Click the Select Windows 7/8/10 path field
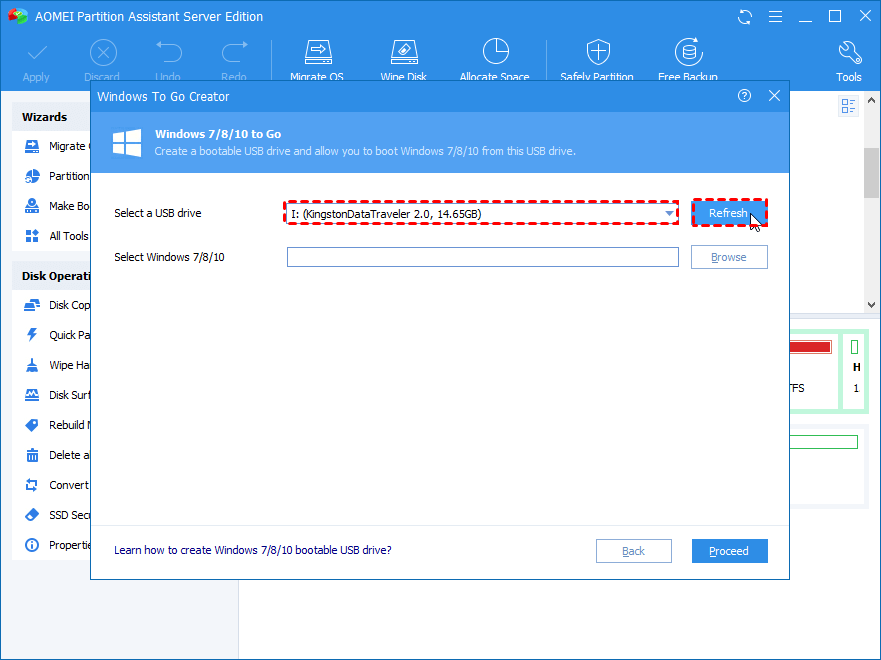Image resolution: width=881 pixels, height=660 pixels. point(483,257)
